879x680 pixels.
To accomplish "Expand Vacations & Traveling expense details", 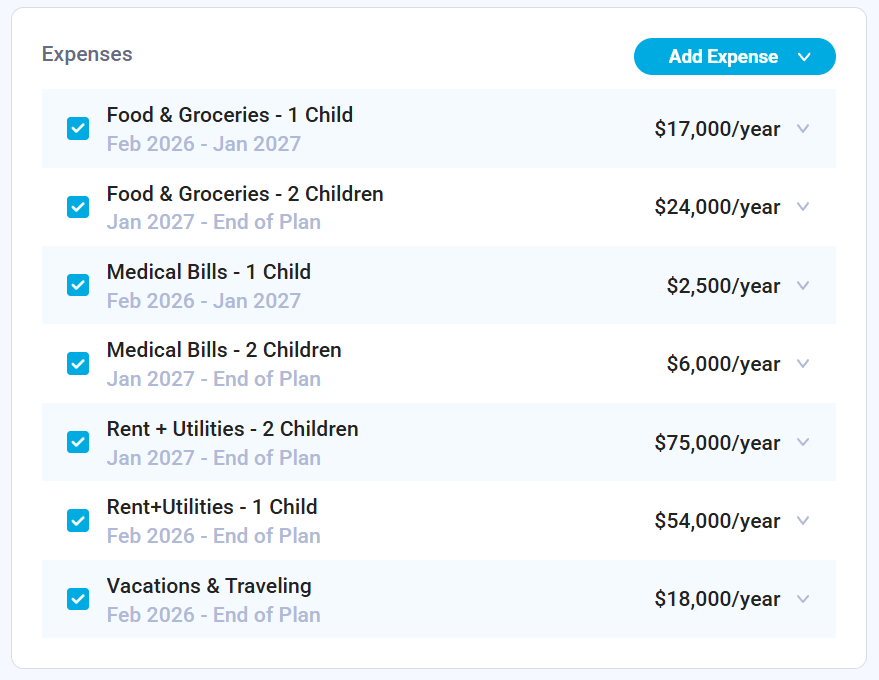I will pyautogui.click(x=802, y=599).
